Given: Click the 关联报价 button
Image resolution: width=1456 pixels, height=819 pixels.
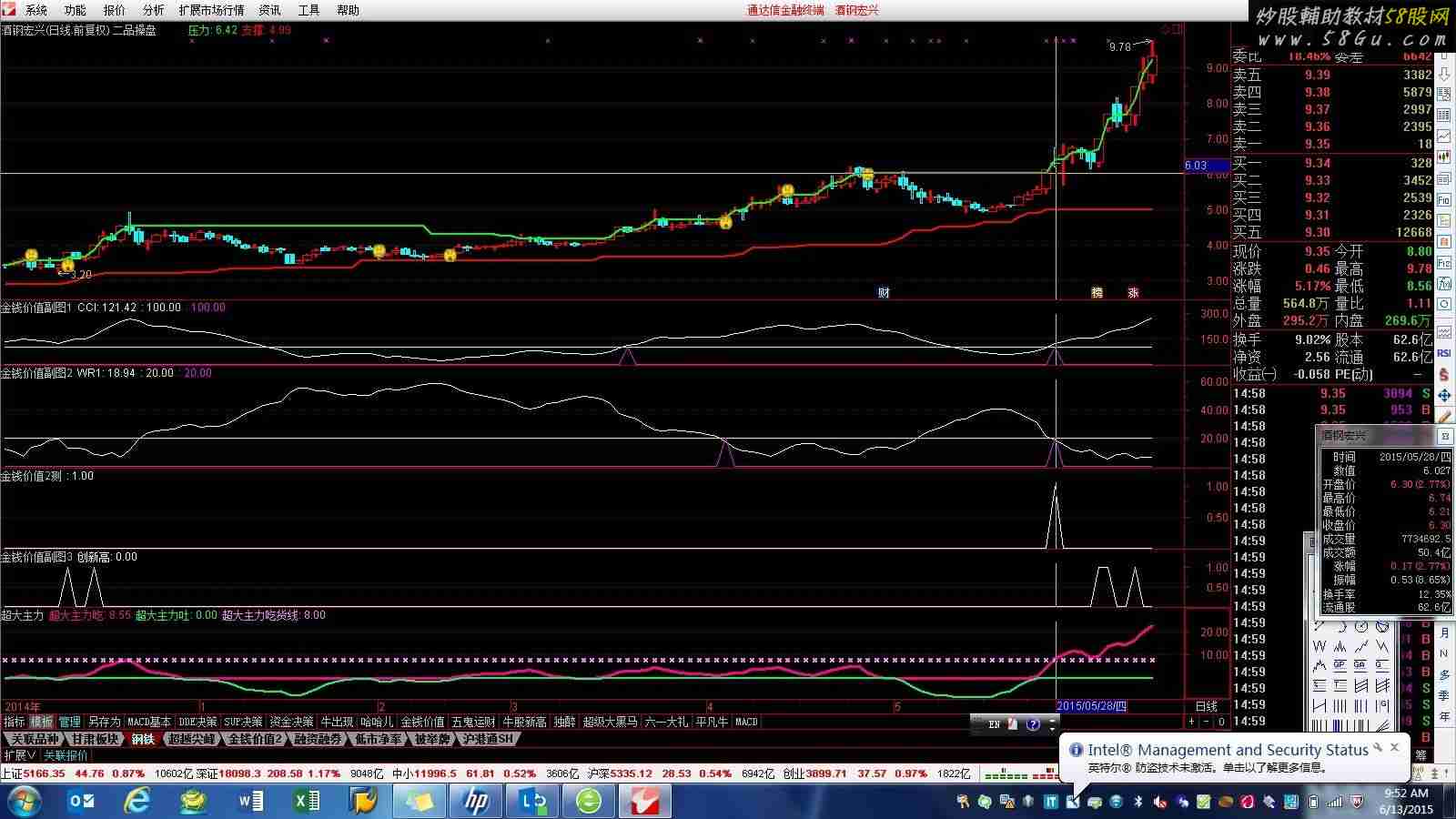Looking at the screenshot, I should (66, 755).
